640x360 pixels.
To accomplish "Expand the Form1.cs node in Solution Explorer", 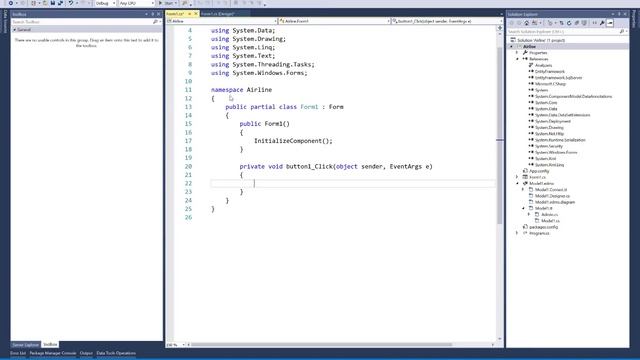I will click(x=517, y=177).
